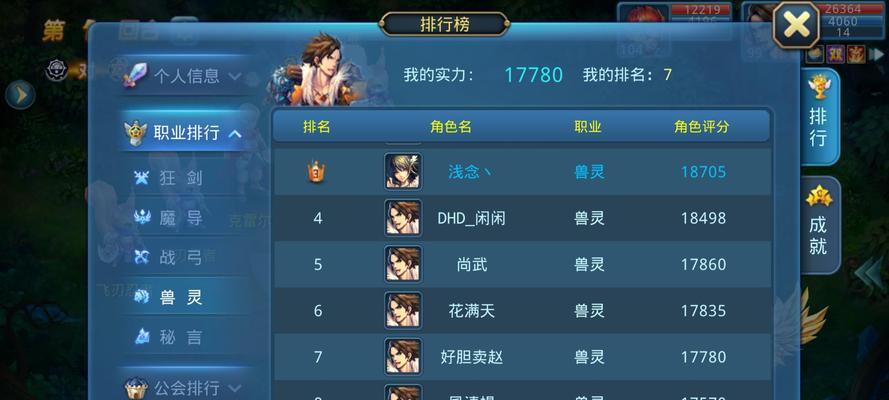Open avatar of player DHD_闲闲
The width and height of the screenshot is (889, 400).
tap(403, 218)
